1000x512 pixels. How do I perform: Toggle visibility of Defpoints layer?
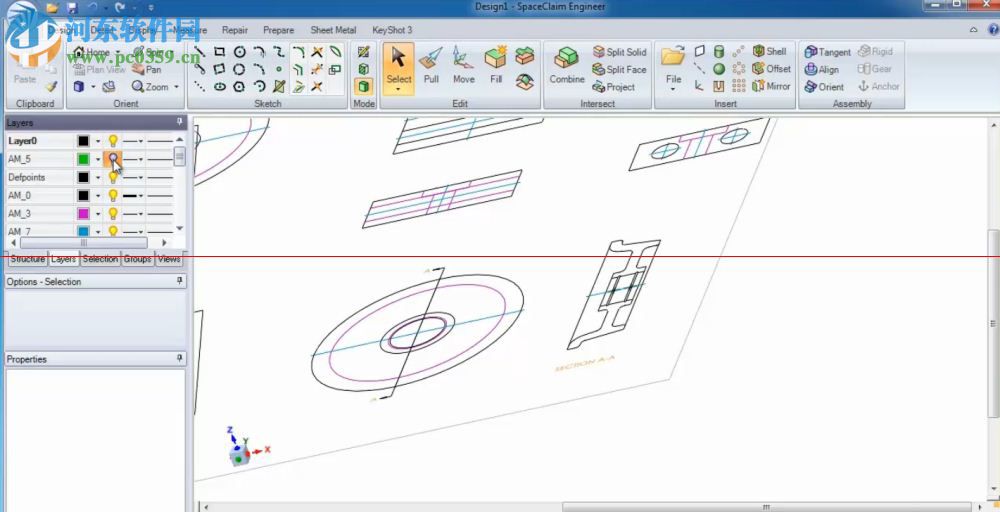(x=113, y=177)
